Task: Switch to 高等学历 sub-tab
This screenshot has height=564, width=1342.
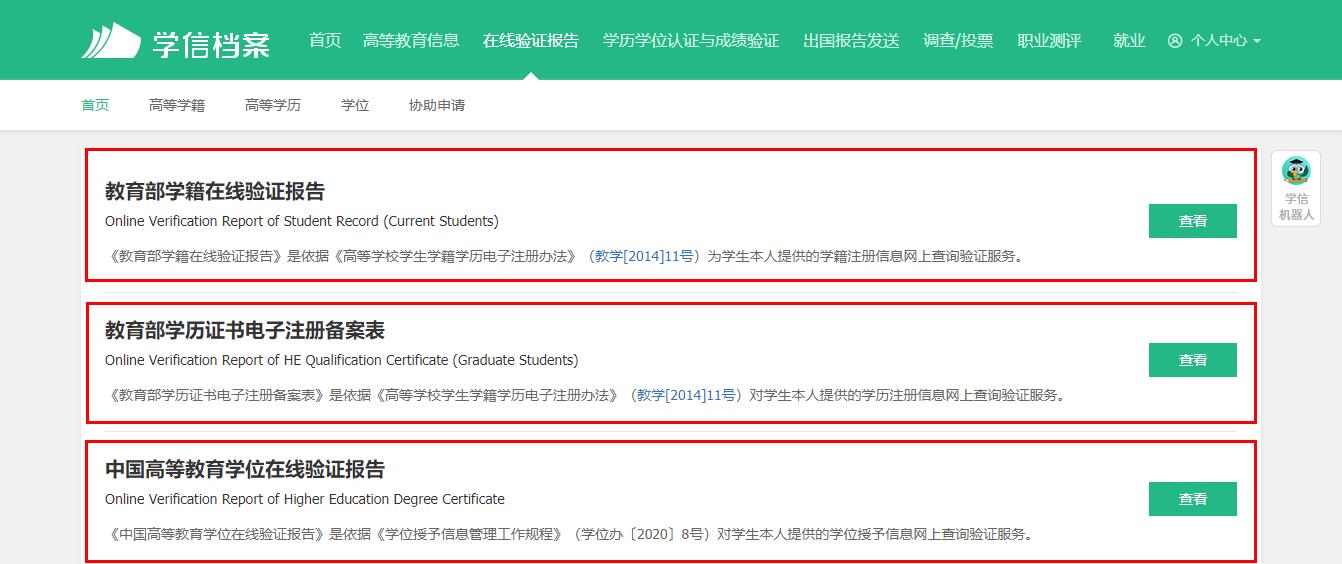Action: pyautogui.click(x=273, y=105)
